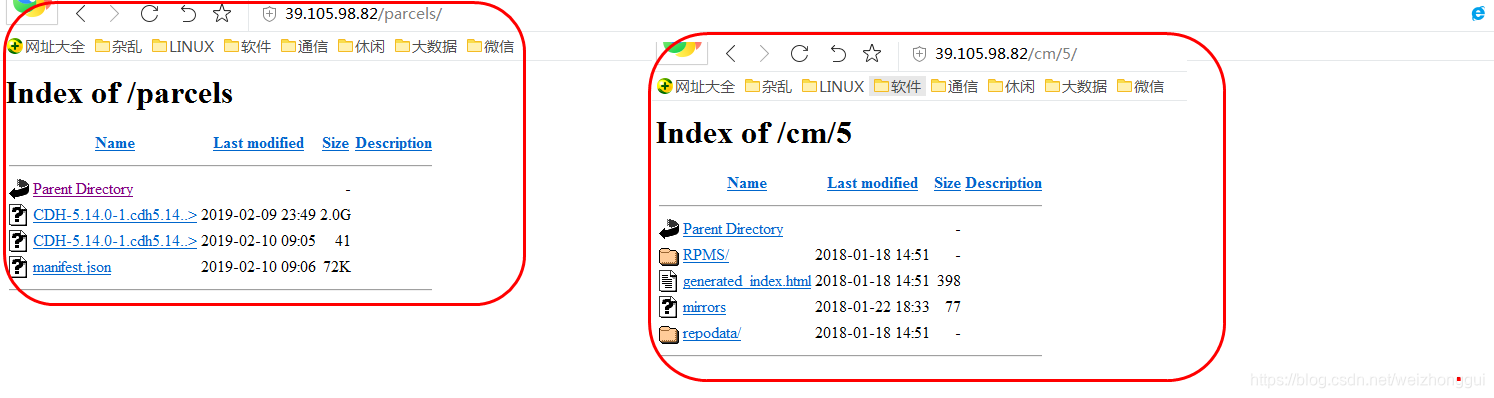Viewport: 1494px width, 398px height.
Task: Sort parcels listing by Size
Action: click(x=335, y=143)
